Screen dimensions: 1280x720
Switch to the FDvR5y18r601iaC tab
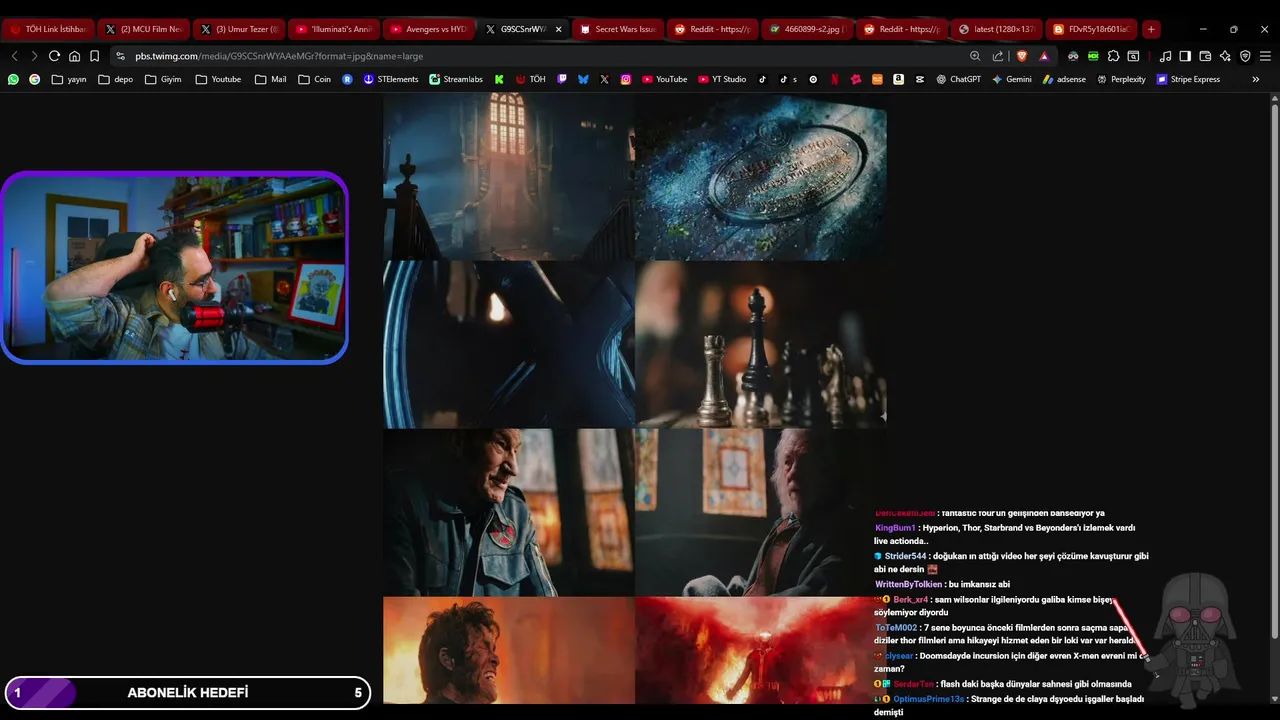click(x=1091, y=29)
